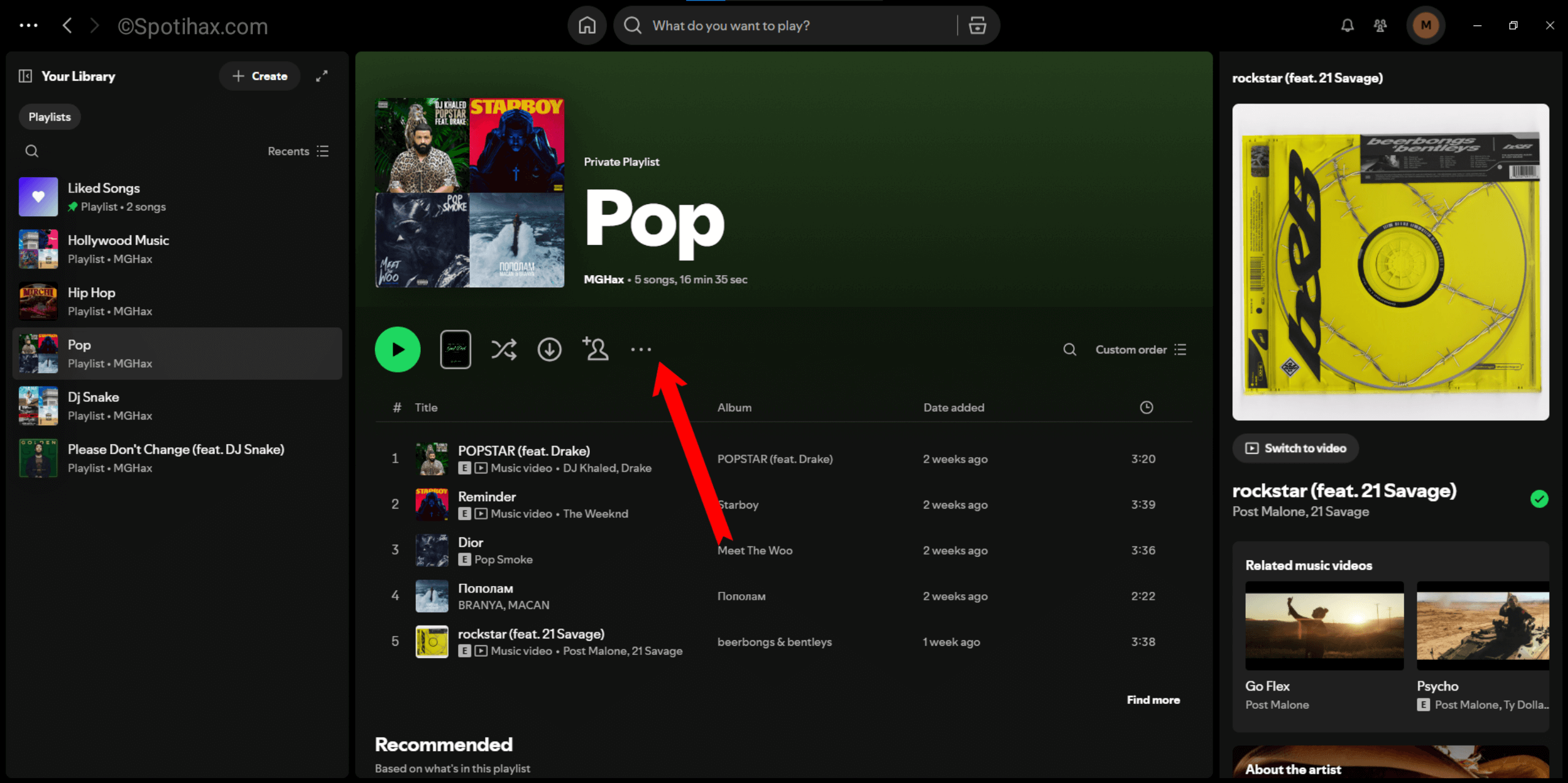
Task: Sort by duration clock icon
Action: point(1146,407)
